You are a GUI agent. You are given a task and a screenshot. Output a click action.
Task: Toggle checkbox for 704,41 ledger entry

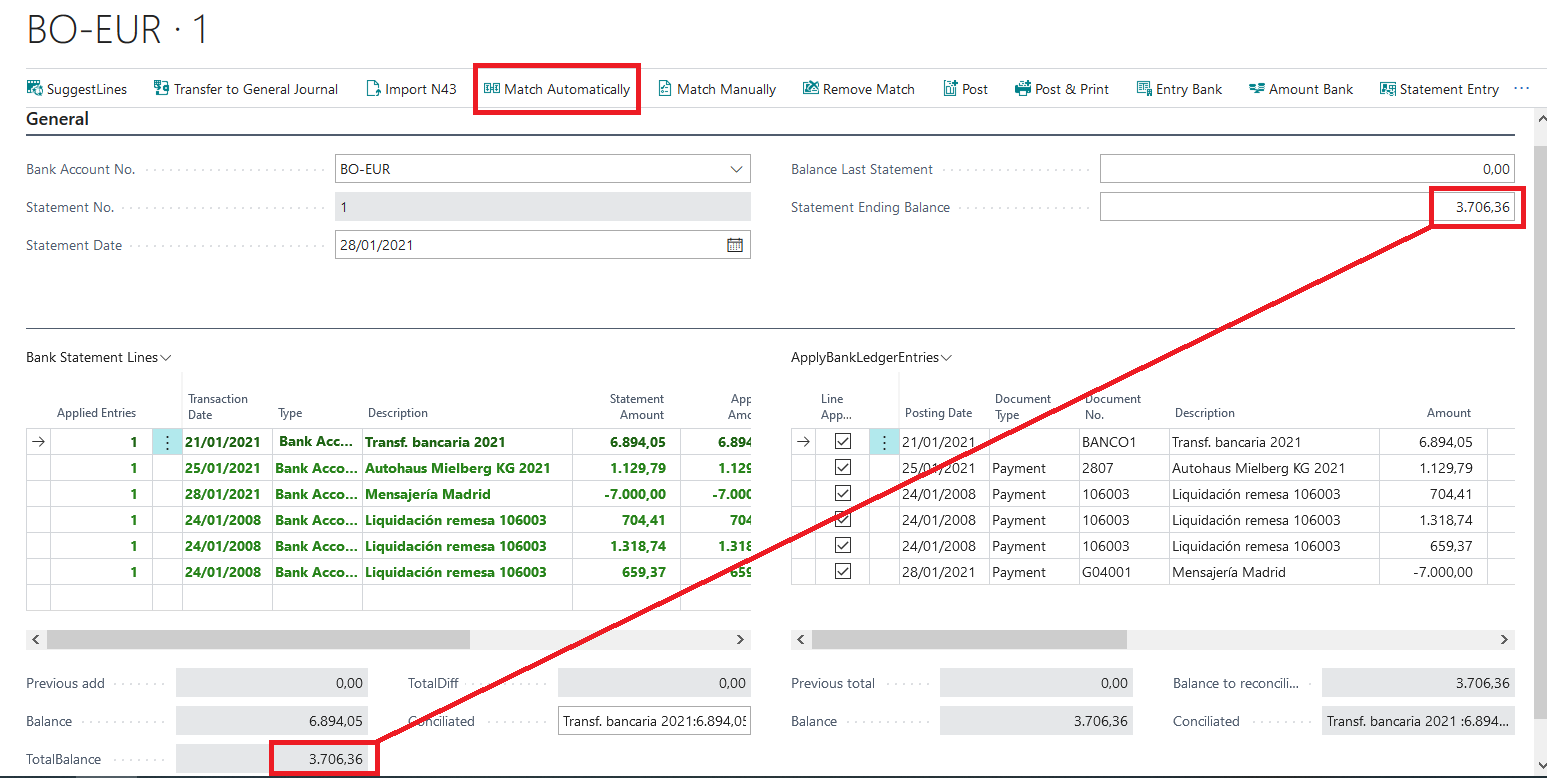tap(843, 494)
